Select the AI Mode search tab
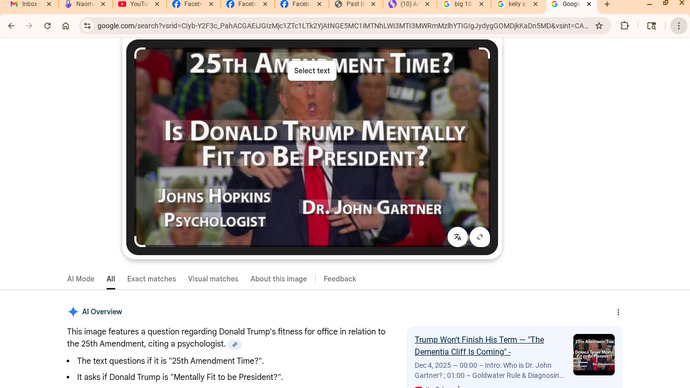690x388 pixels. point(81,279)
